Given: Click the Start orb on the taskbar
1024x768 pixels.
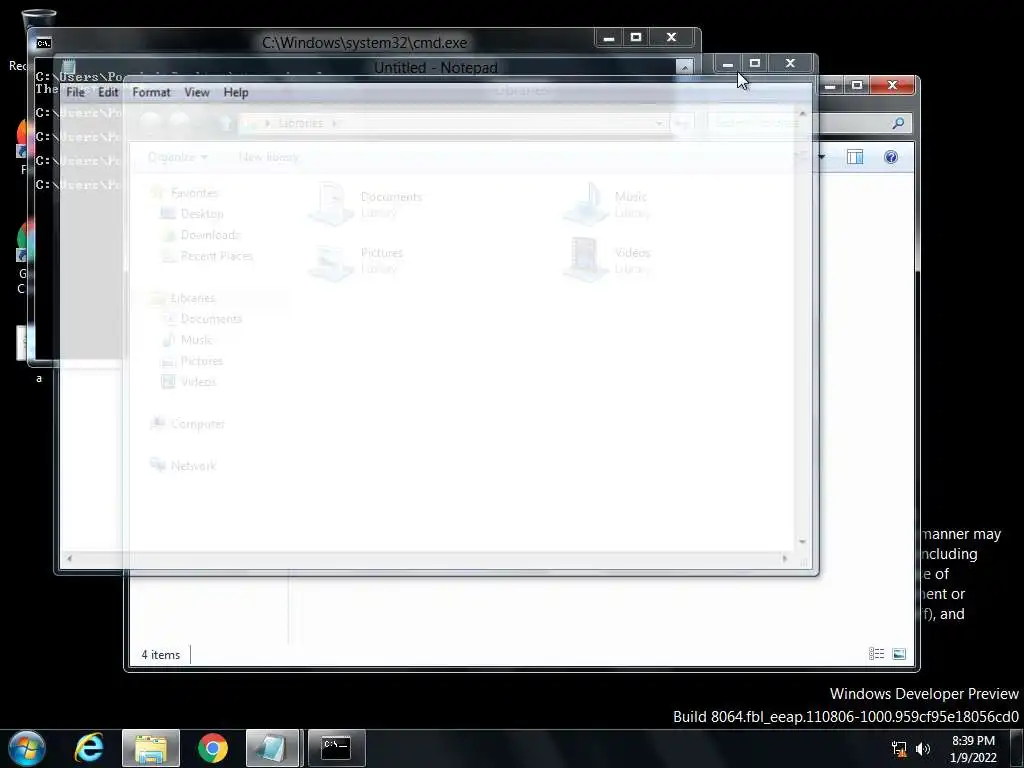Looking at the screenshot, I should point(27,748).
